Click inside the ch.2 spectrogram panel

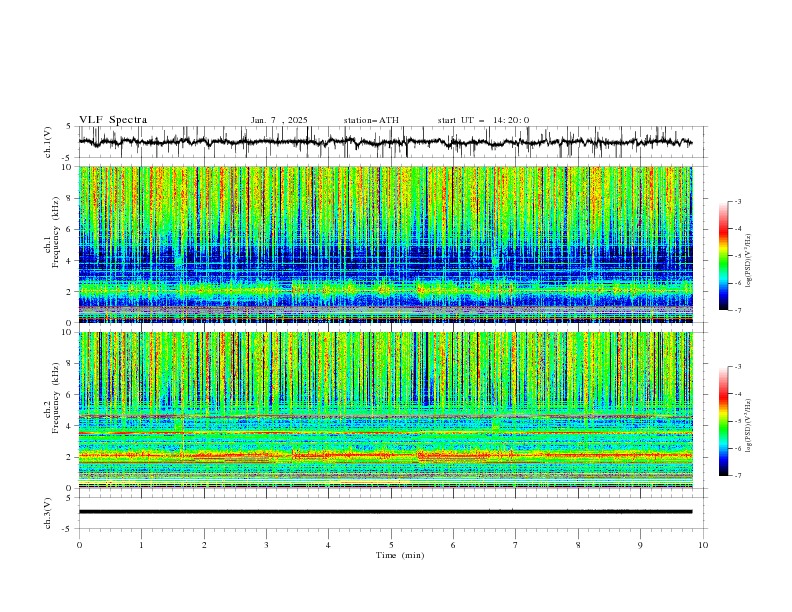click(x=385, y=410)
